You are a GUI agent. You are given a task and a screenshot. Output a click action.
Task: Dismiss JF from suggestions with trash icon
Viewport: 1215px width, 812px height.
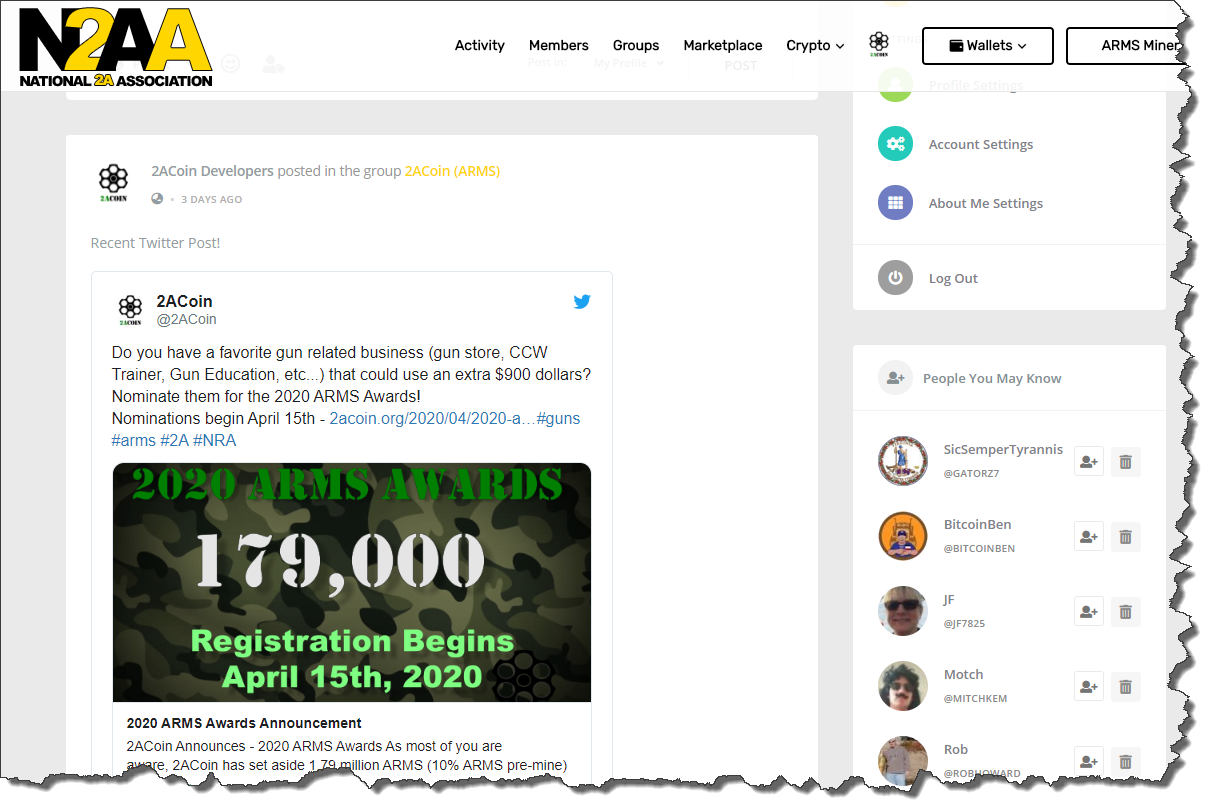point(1125,612)
